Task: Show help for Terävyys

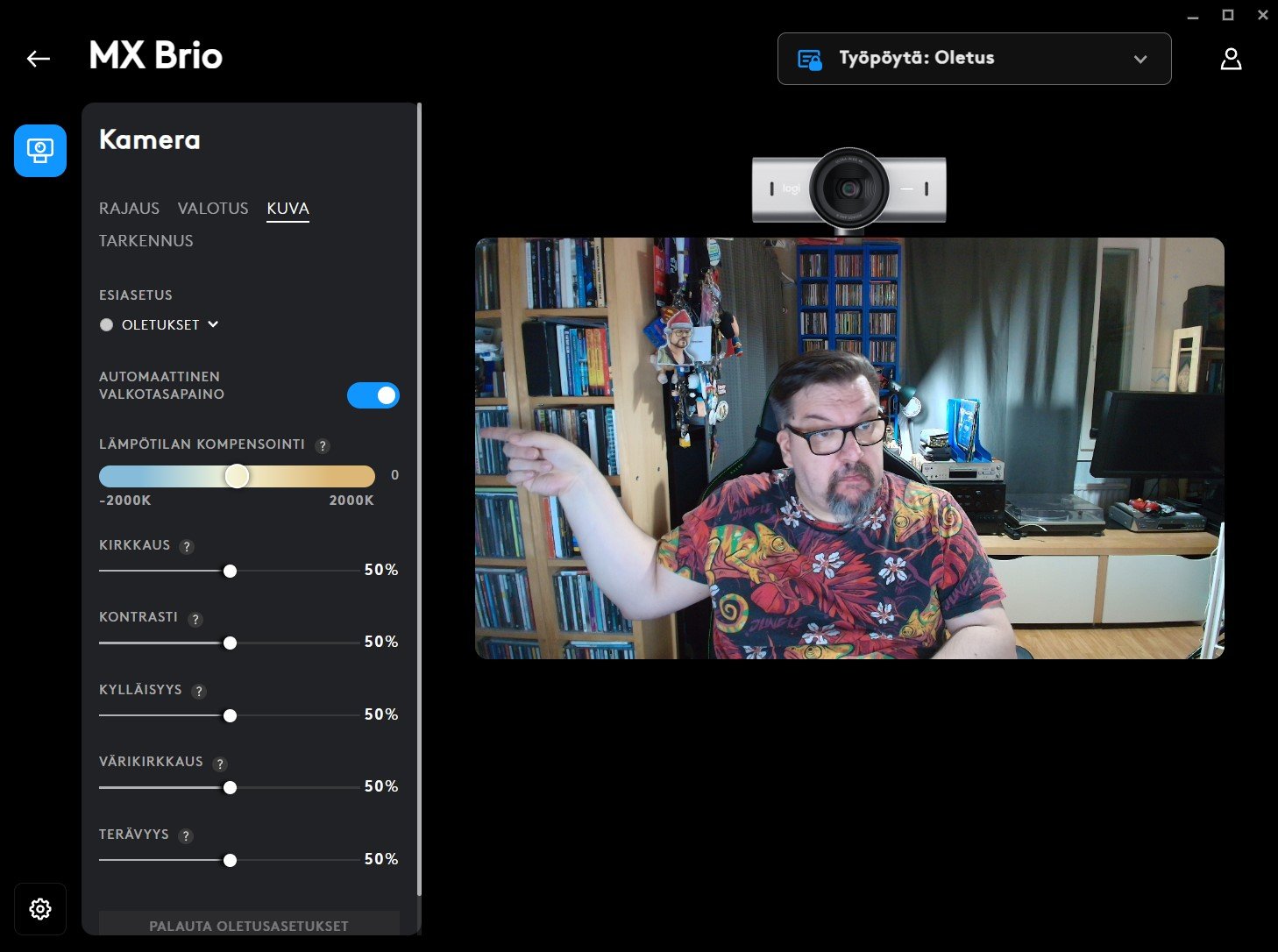Action: coord(186,836)
